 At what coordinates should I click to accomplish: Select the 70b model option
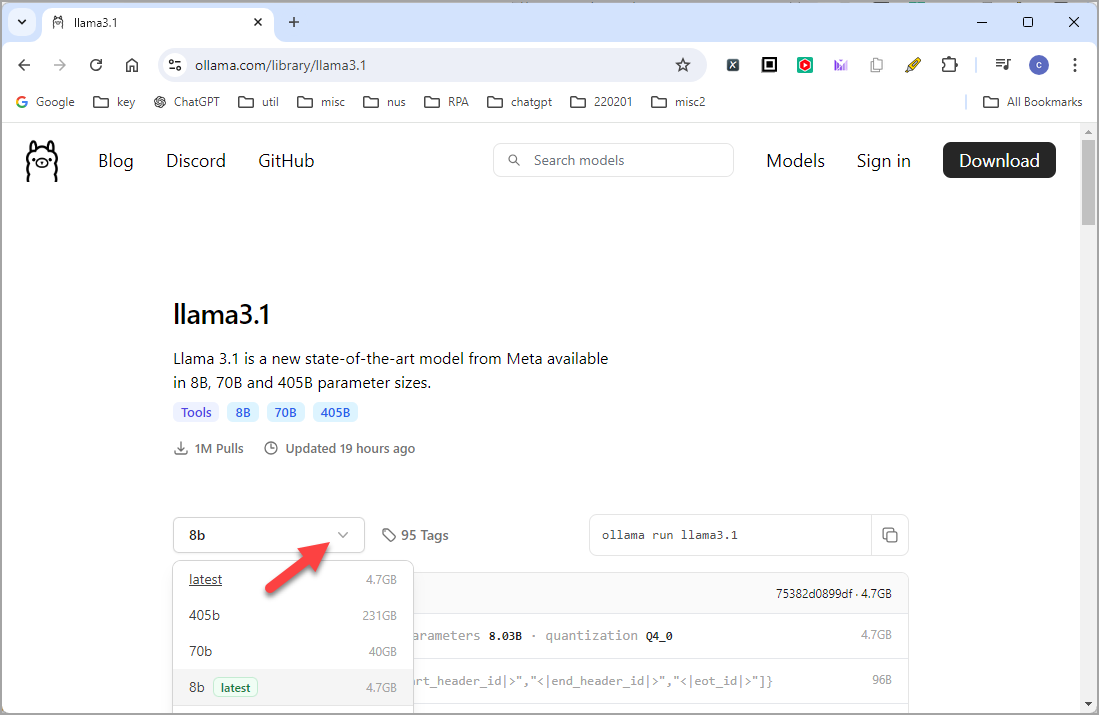coord(293,651)
